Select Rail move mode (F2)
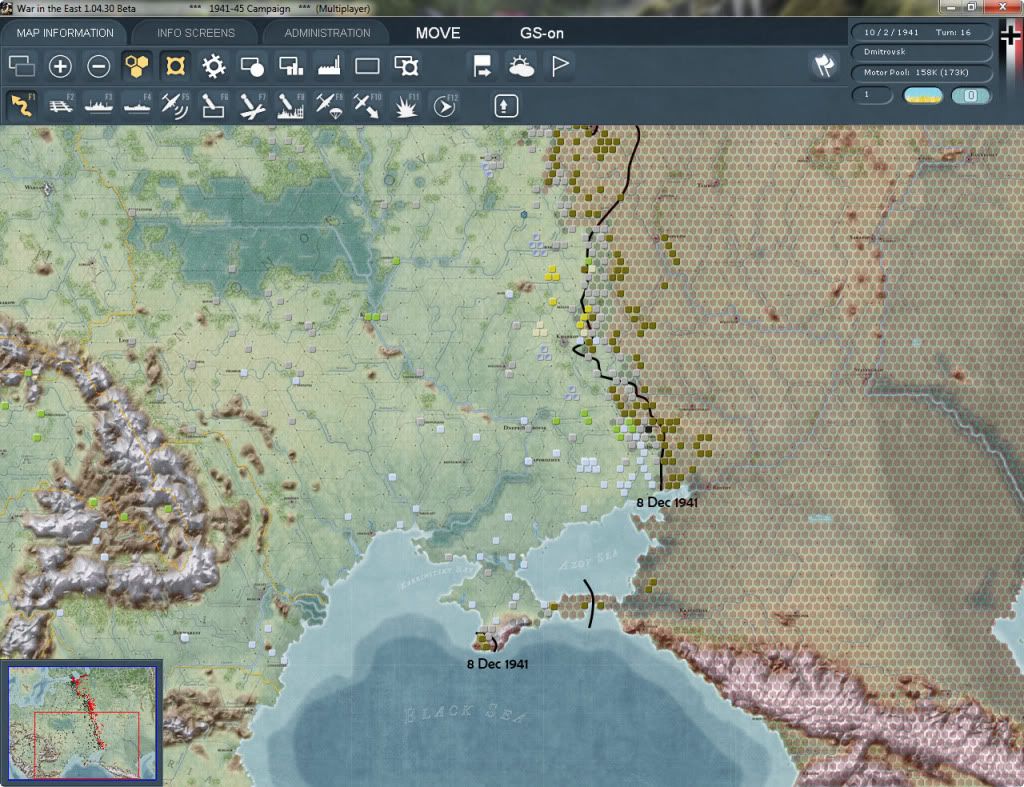1024x787 pixels. pos(60,105)
